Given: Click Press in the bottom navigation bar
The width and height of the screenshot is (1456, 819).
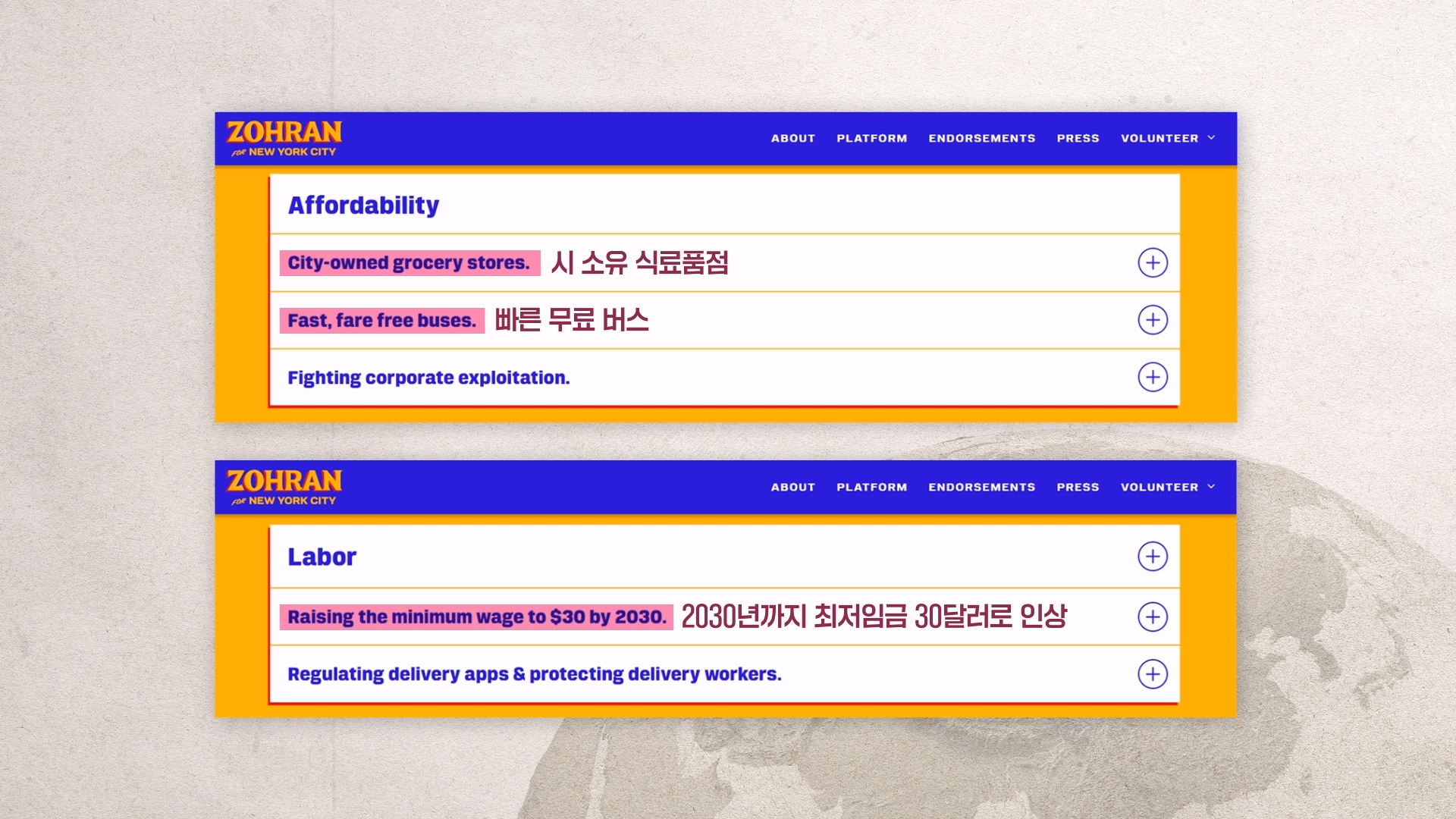Looking at the screenshot, I should pos(1078,488).
